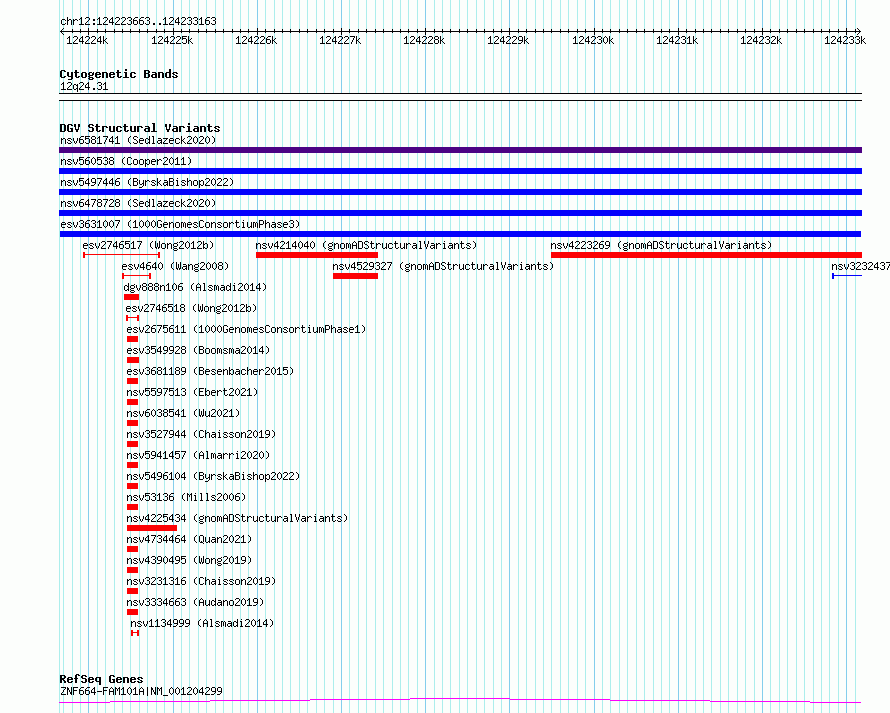The image size is (890, 713).
Task: Open nsv560538 (Cooper2011) variant label
Action: tap(126, 161)
